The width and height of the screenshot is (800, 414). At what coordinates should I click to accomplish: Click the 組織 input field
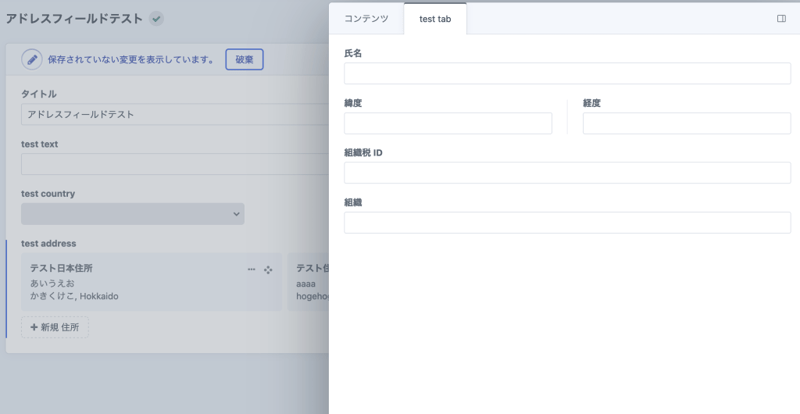click(x=567, y=222)
